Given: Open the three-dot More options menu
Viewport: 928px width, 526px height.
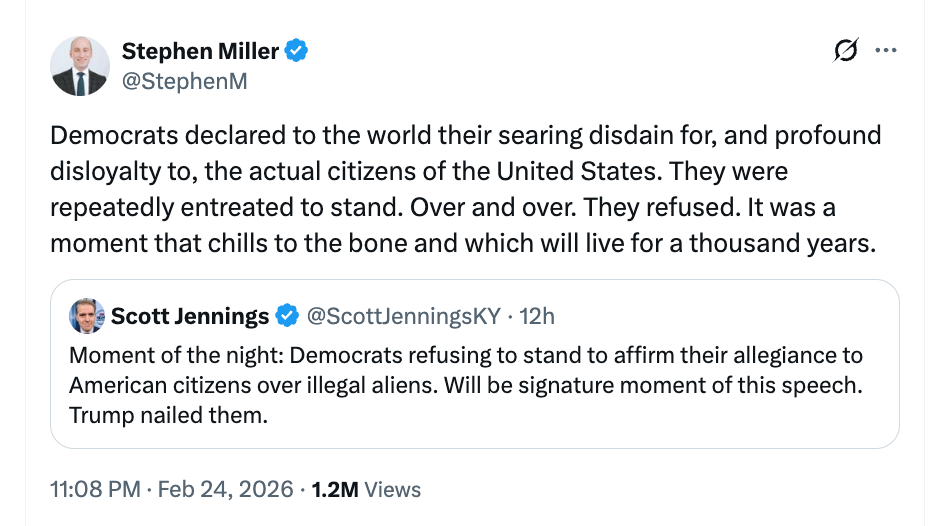Looking at the screenshot, I should pos(886,50).
